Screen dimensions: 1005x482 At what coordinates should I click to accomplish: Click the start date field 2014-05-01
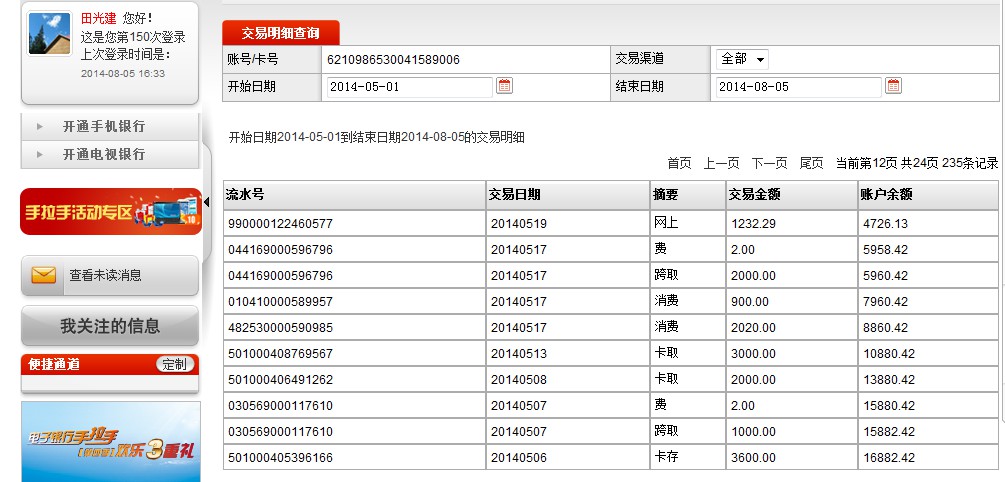[409, 87]
